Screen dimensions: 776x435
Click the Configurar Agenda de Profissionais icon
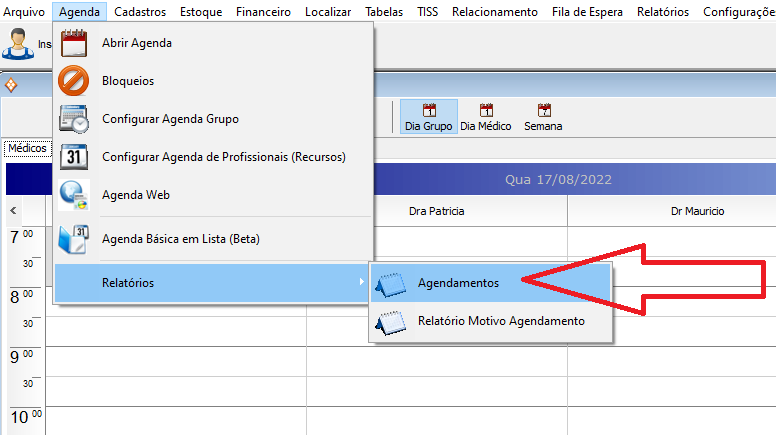pyautogui.click(x=75, y=157)
